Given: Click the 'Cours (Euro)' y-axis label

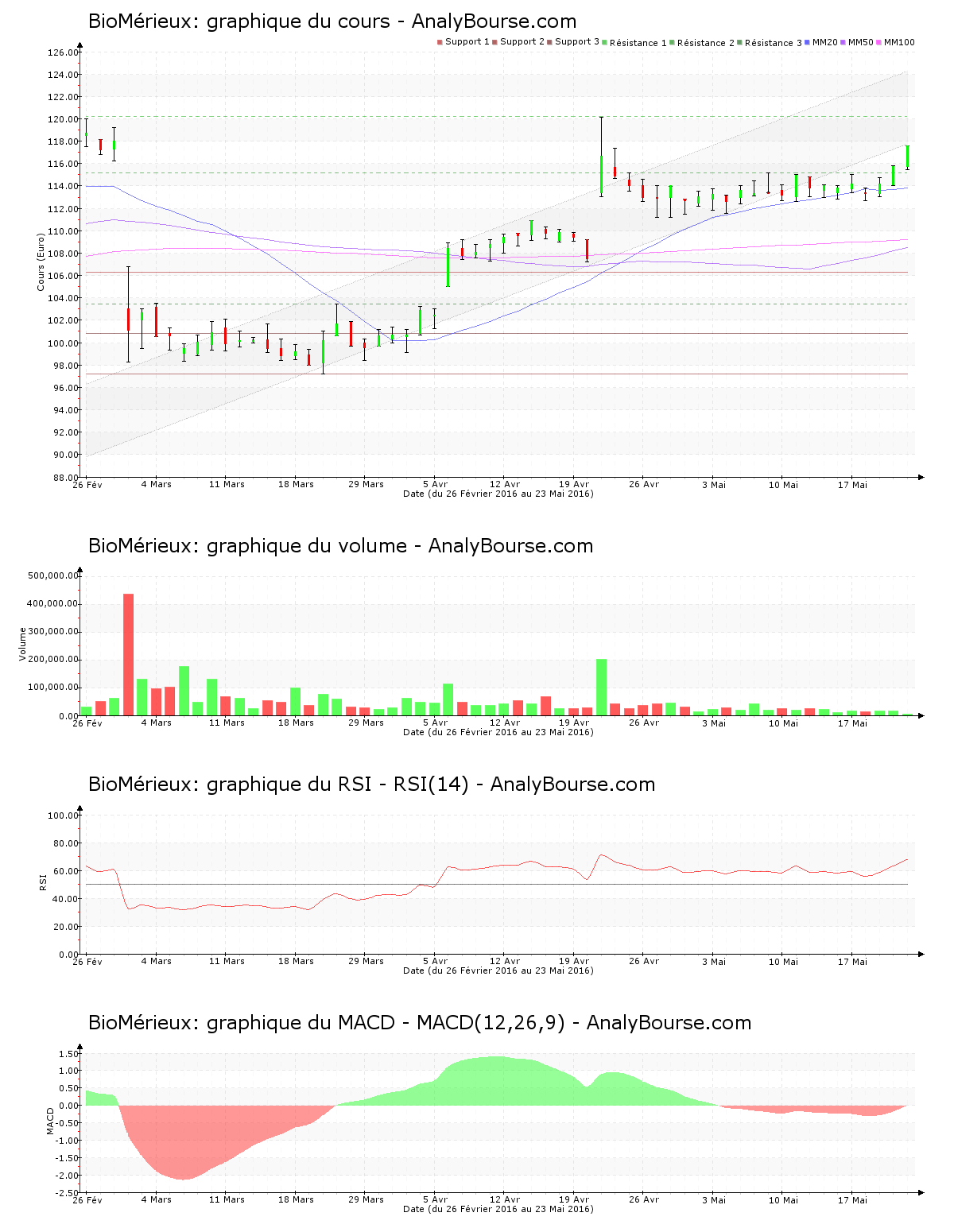Looking at the screenshot, I should point(41,262).
